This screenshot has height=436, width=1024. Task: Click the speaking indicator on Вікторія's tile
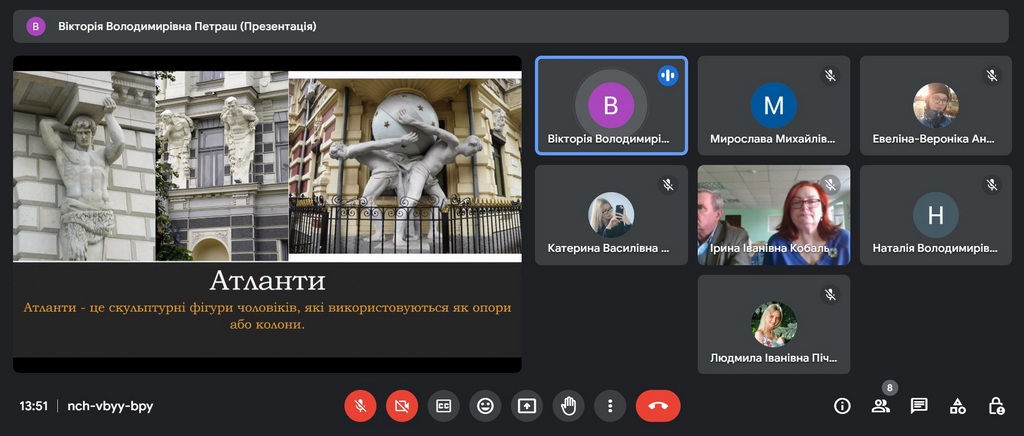point(668,76)
